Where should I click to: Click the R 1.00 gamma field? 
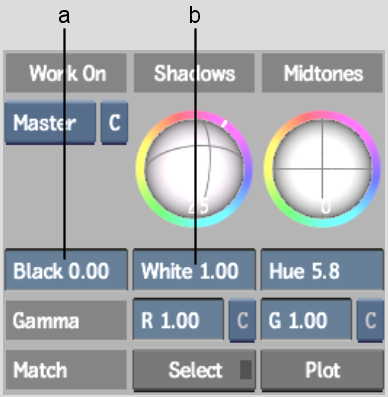178,320
